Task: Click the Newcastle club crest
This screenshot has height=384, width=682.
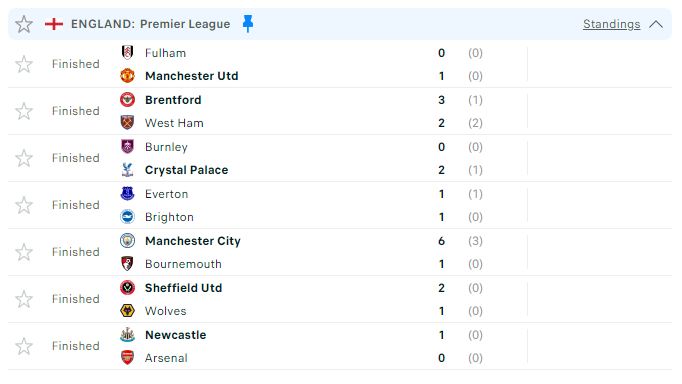Action: [x=127, y=334]
